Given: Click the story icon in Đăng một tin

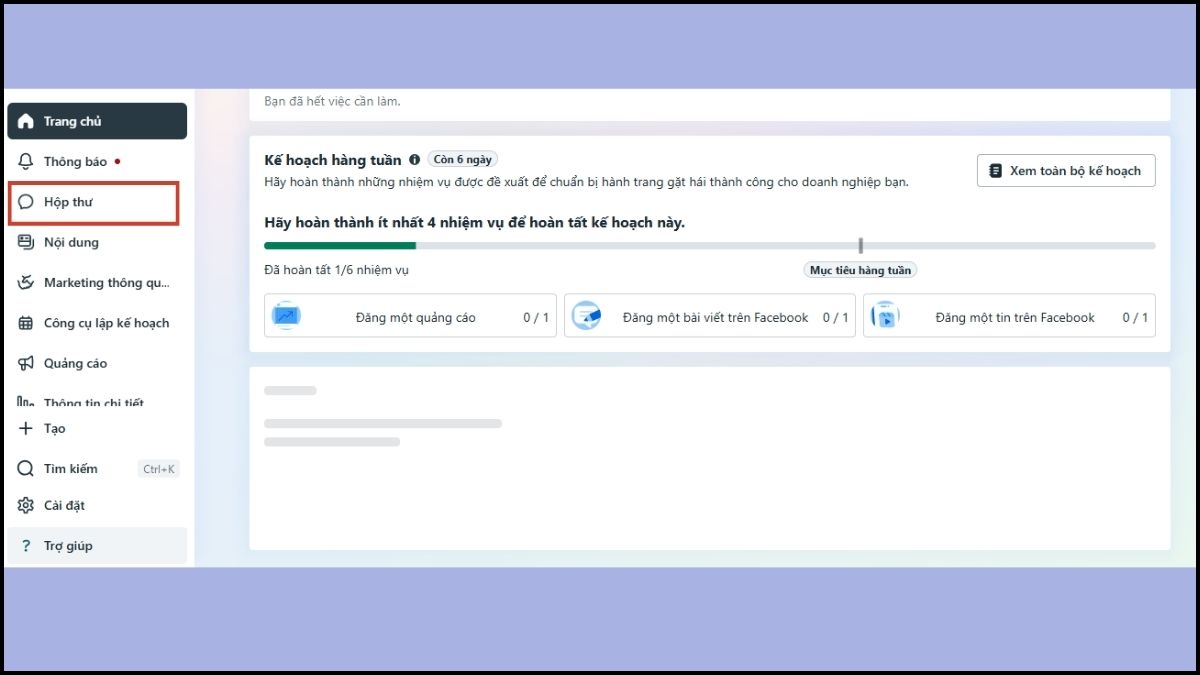Looking at the screenshot, I should click(x=885, y=316).
